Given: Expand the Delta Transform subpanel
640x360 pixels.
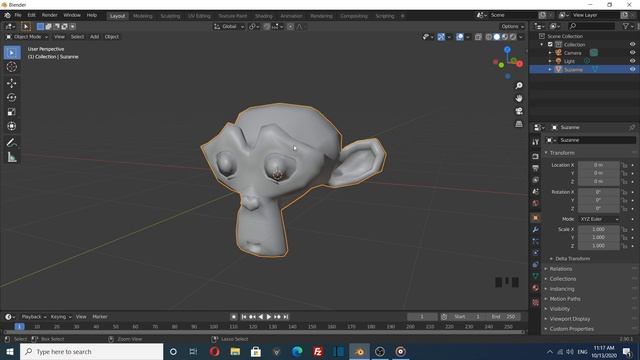Looking at the screenshot, I should tap(572, 259).
